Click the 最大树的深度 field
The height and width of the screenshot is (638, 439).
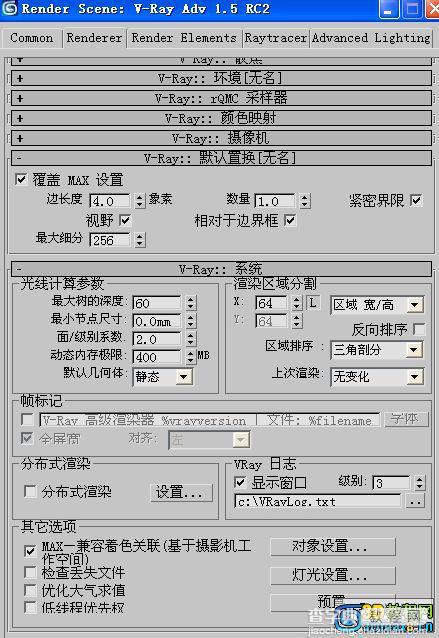coord(157,303)
